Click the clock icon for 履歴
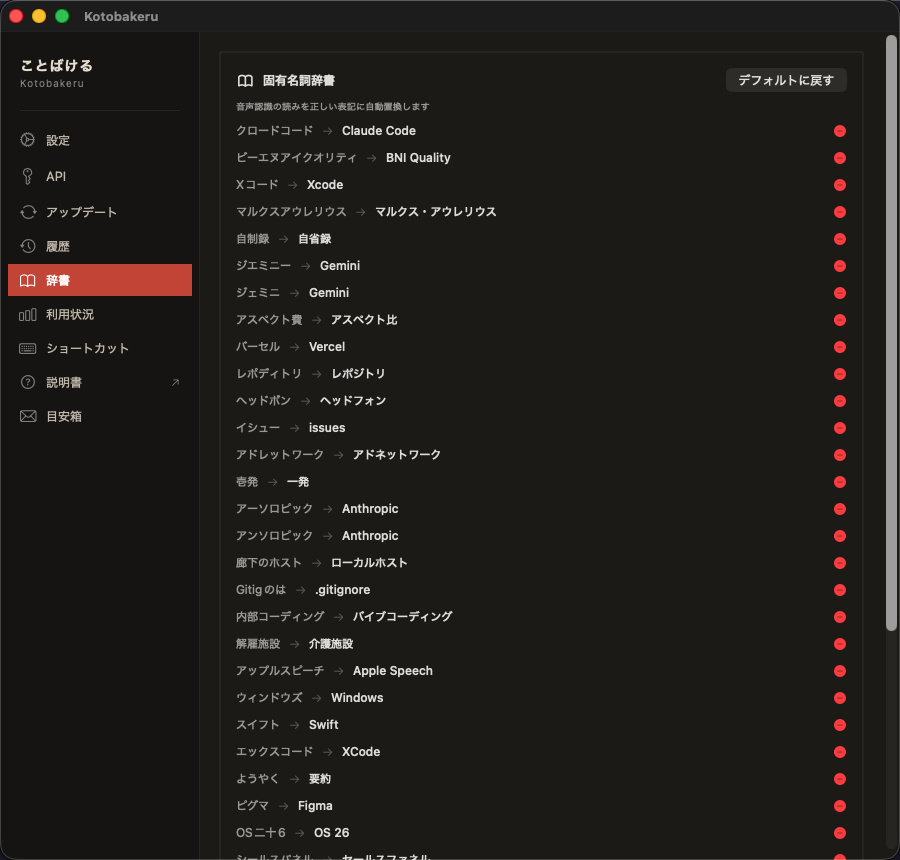This screenshot has height=860, width=900. point(28,246)
